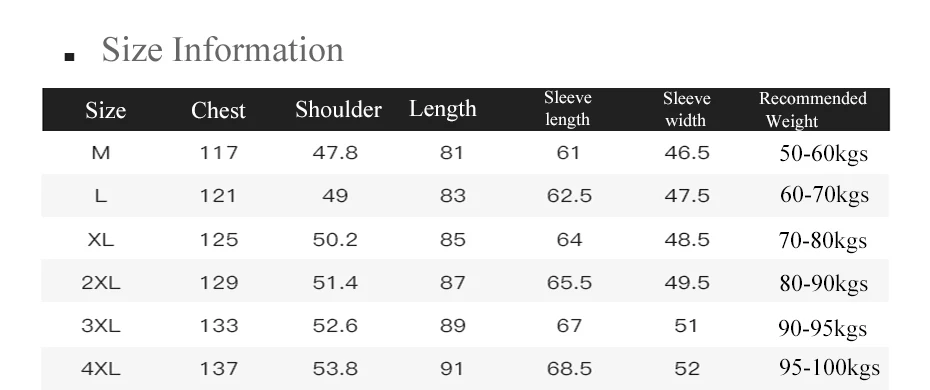Click the 60-70kgs recommended weight

(x=824, y=195)
